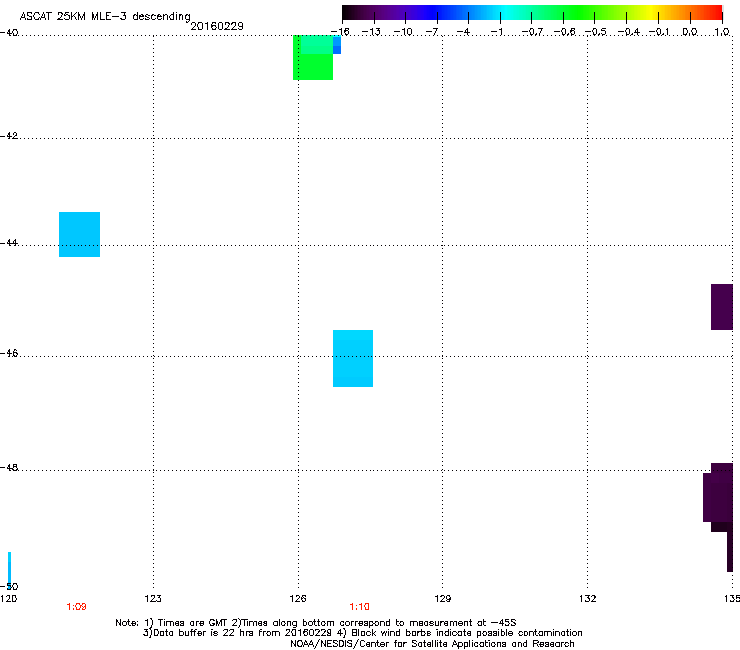Click the note line about Data buffer 22 hrs
Screen dimensions: 740x650
point(362,633)
